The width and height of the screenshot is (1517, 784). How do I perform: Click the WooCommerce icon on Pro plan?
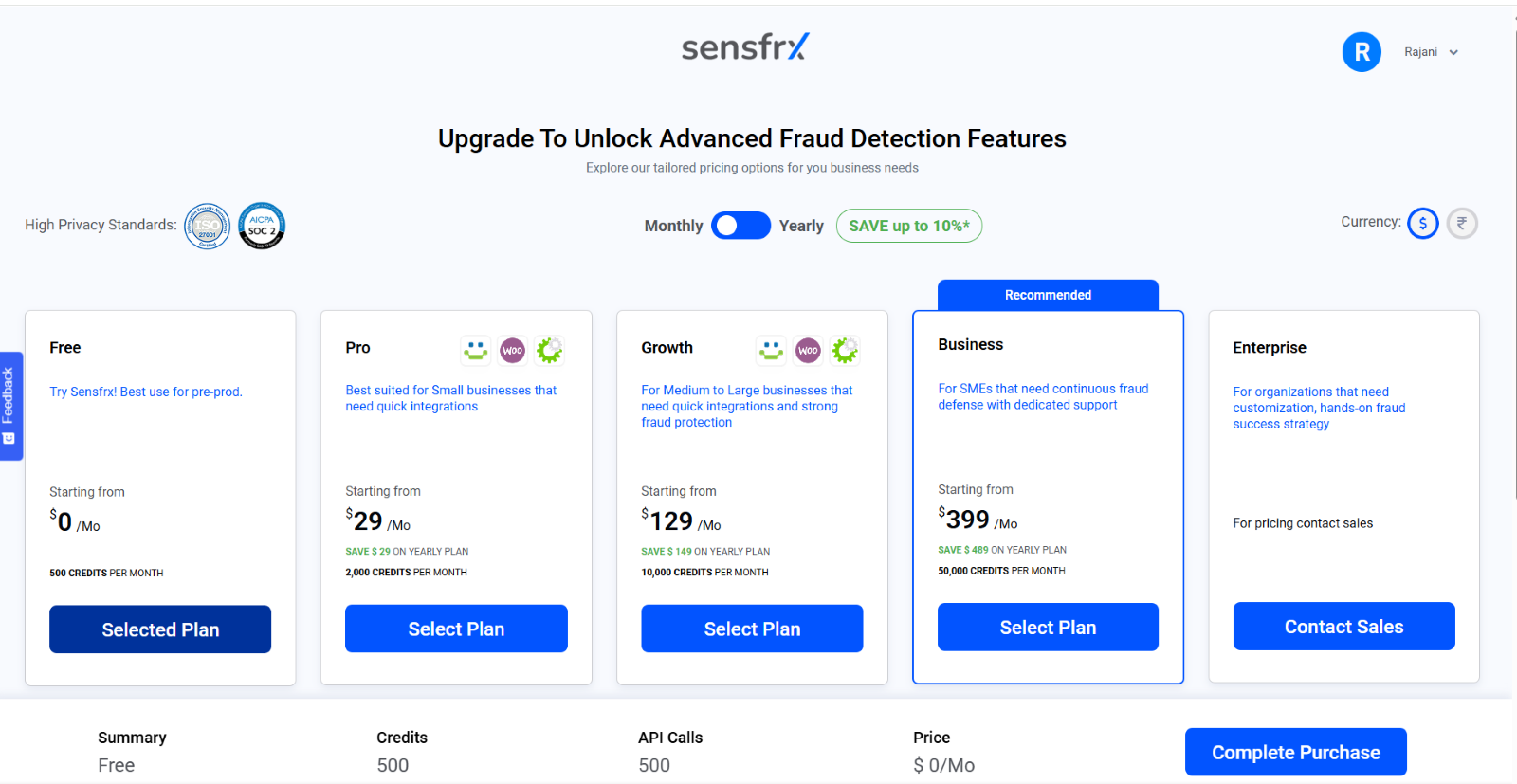(513, 350)
